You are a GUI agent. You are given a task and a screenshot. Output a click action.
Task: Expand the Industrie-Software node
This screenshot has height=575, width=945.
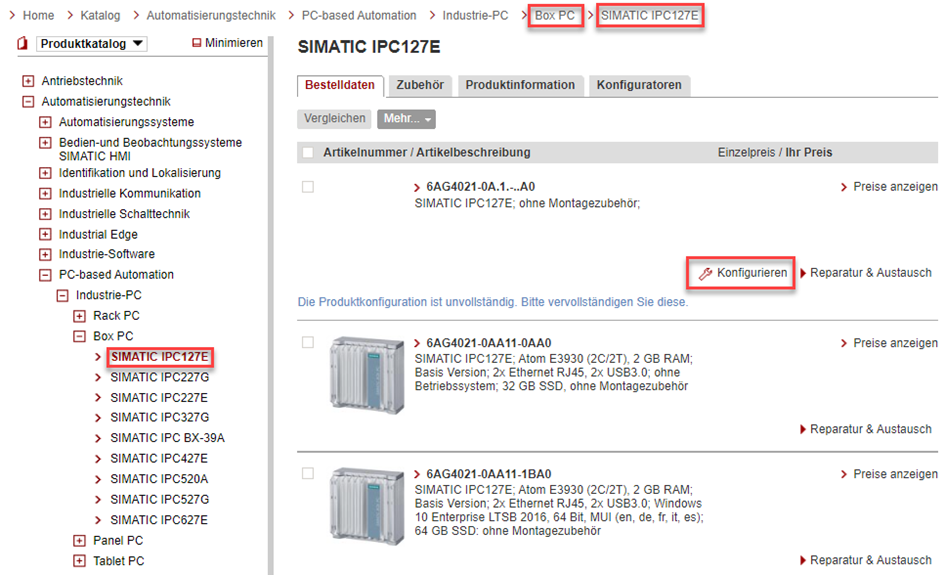click(x=45, y=254)
